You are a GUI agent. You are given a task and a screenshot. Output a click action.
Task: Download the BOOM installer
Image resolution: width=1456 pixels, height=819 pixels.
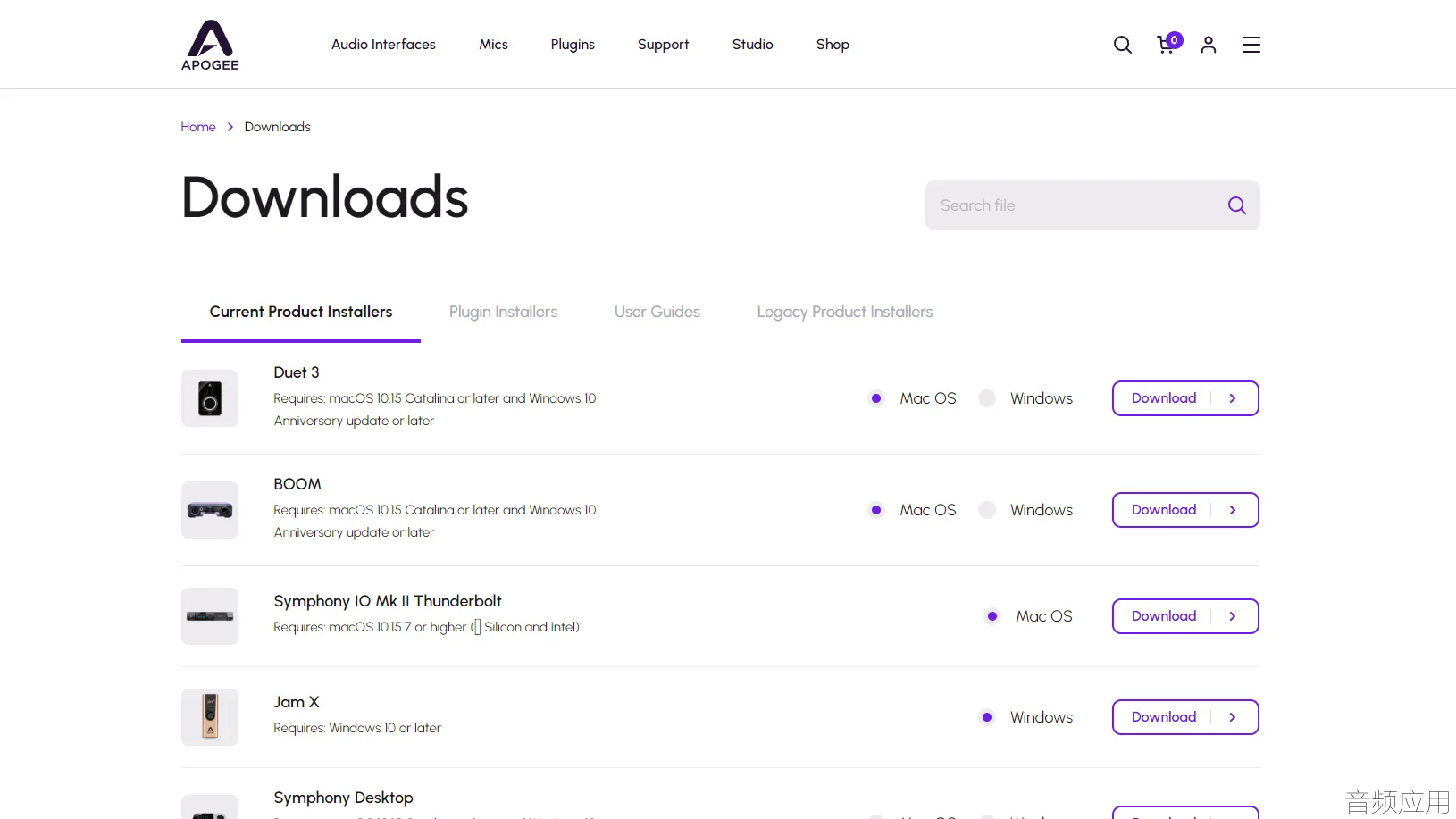pyautogui.click(x=1185, y=510)
